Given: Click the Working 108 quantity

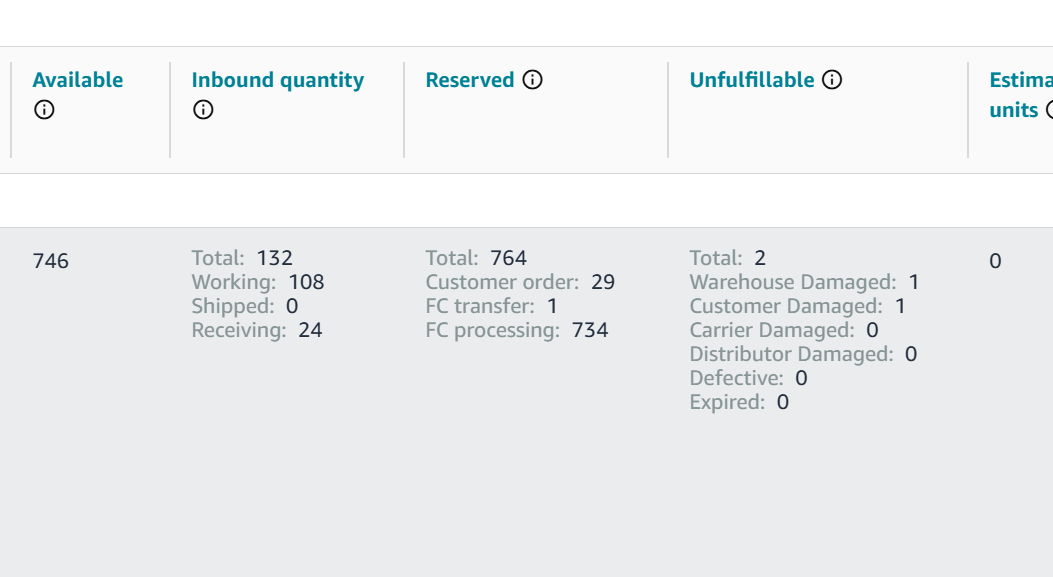Looking at the screenshot, I should 306,282.
